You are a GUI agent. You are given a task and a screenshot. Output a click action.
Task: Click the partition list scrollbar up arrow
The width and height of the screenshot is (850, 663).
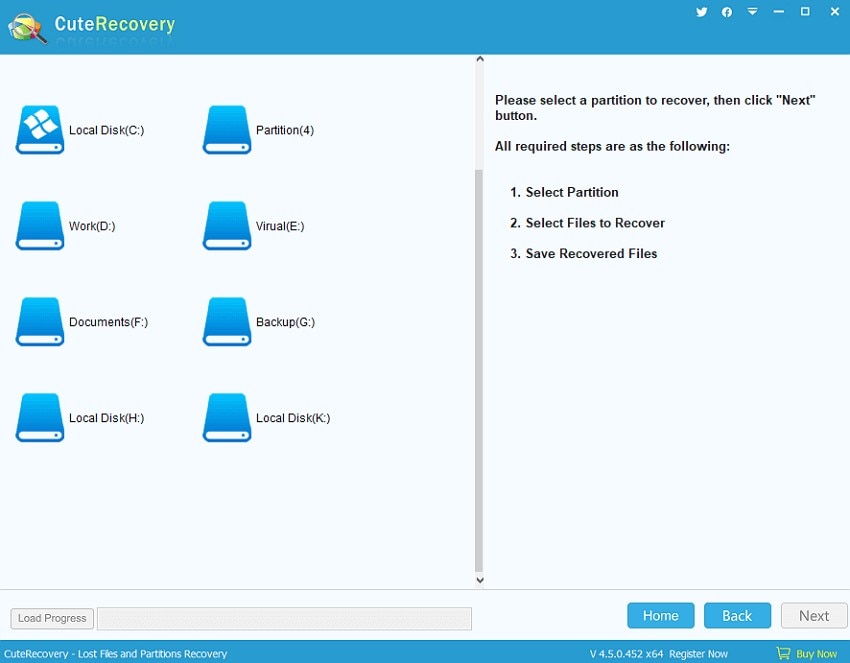(480, 59)
